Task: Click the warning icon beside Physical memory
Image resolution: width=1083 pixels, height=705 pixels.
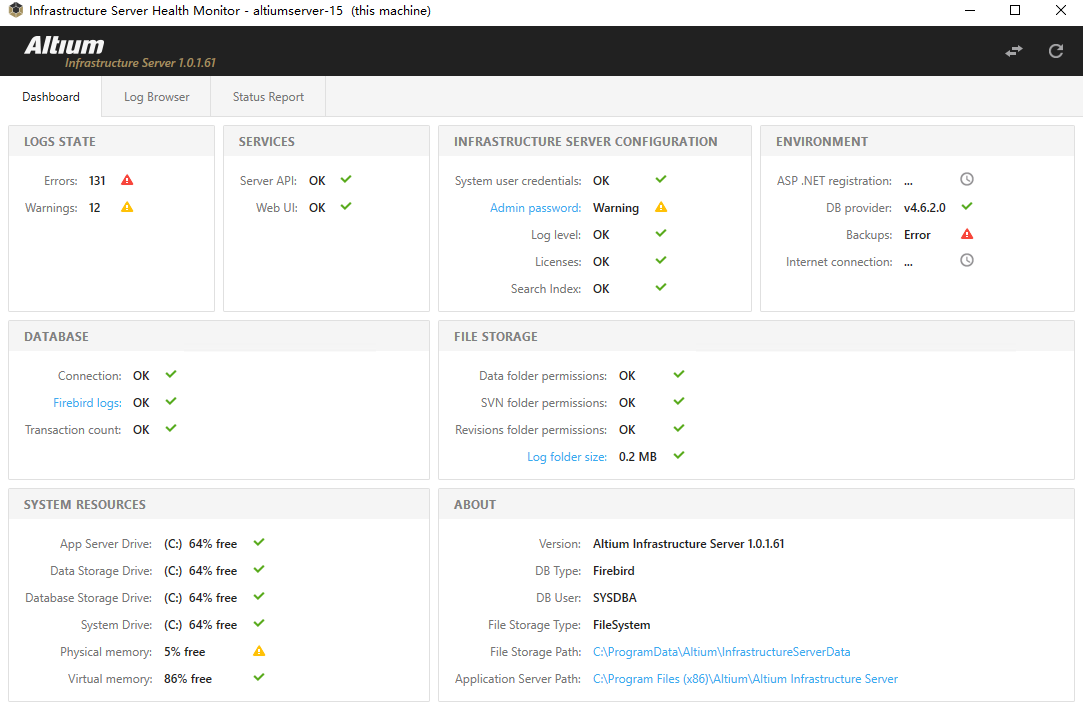Action: point(259,652)
